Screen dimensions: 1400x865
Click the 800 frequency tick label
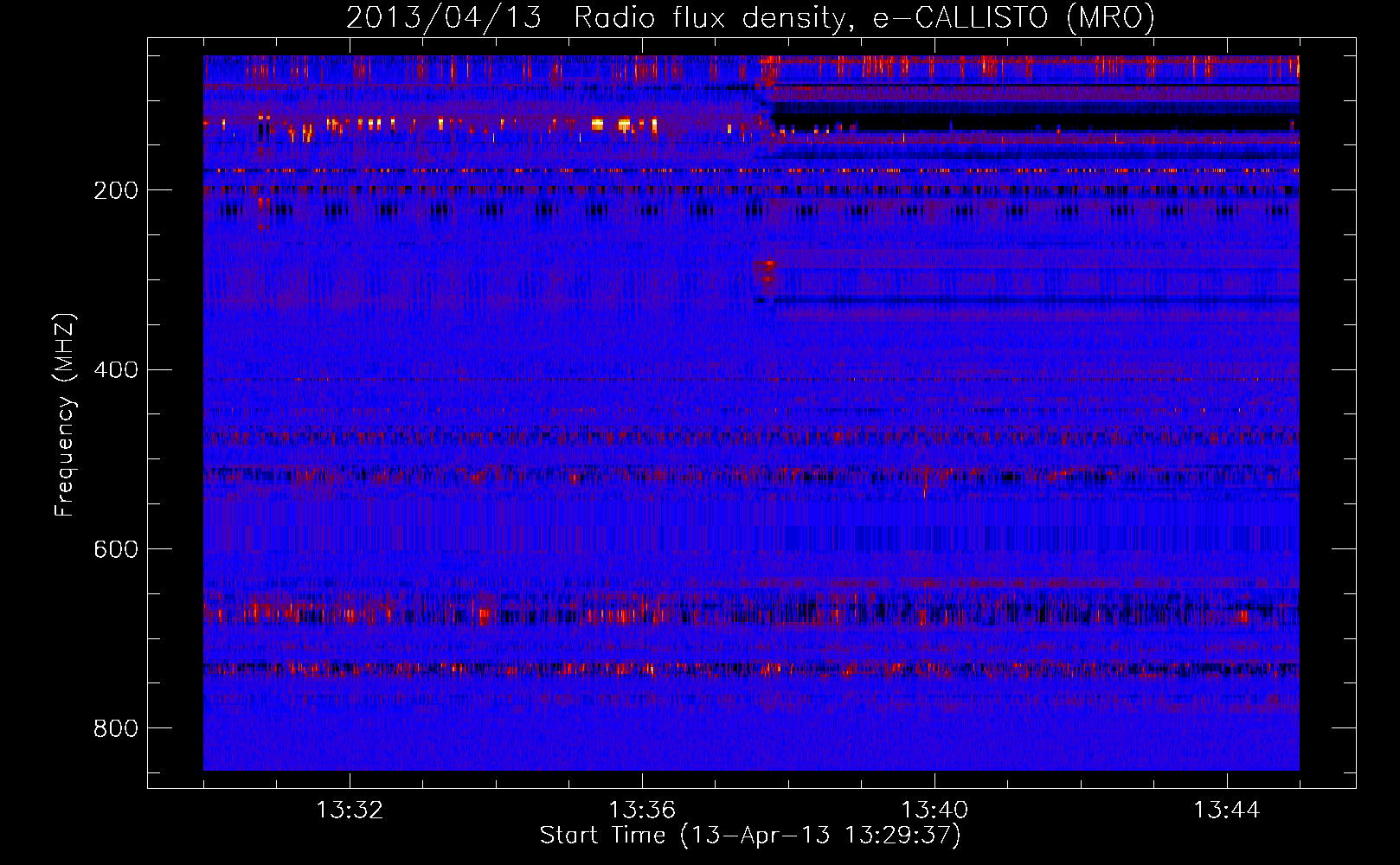pyautogui.click(x=116, y=729)
